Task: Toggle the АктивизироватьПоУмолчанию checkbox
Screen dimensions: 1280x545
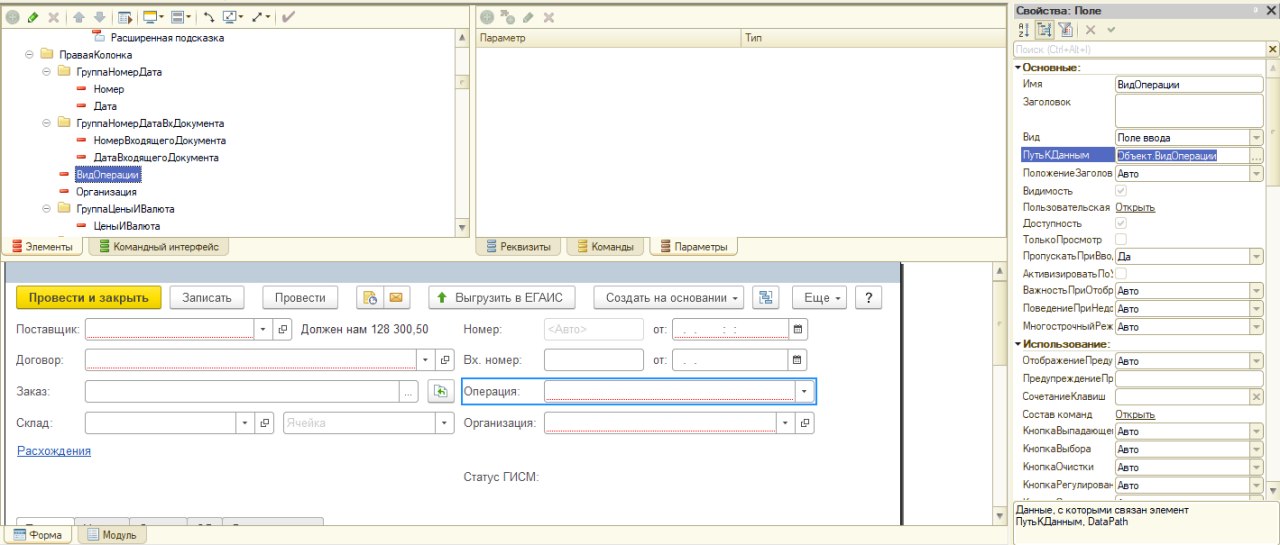Action: point(1121,273)
